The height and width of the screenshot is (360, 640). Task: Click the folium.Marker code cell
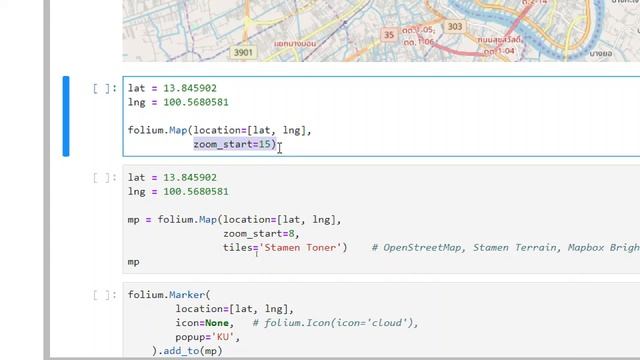click(x=381, y=321)
